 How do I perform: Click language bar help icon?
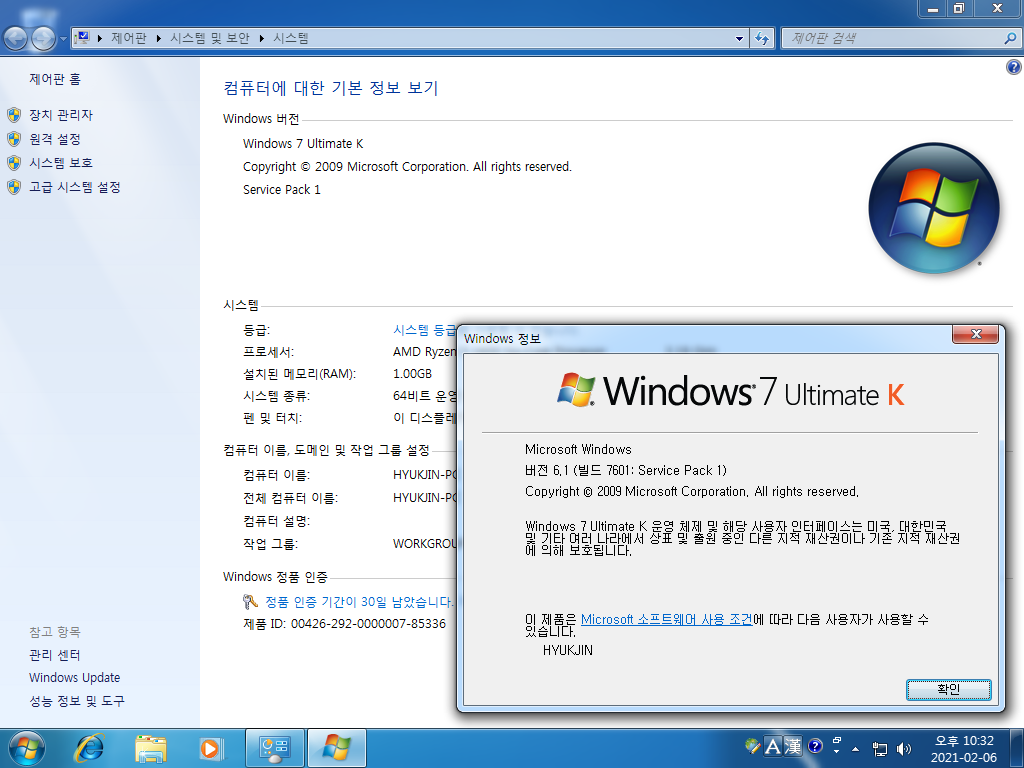point(815,745)
